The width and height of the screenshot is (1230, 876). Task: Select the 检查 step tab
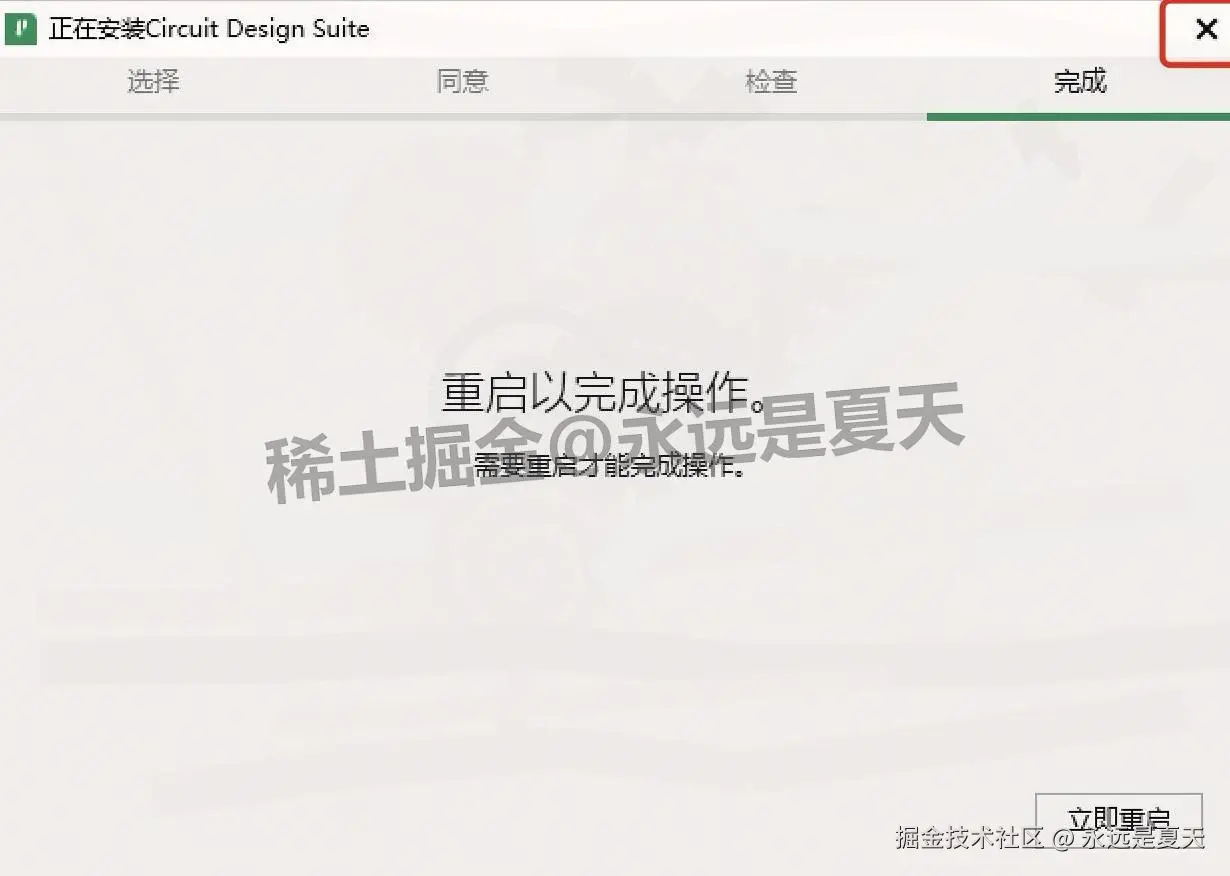(771, 82)
